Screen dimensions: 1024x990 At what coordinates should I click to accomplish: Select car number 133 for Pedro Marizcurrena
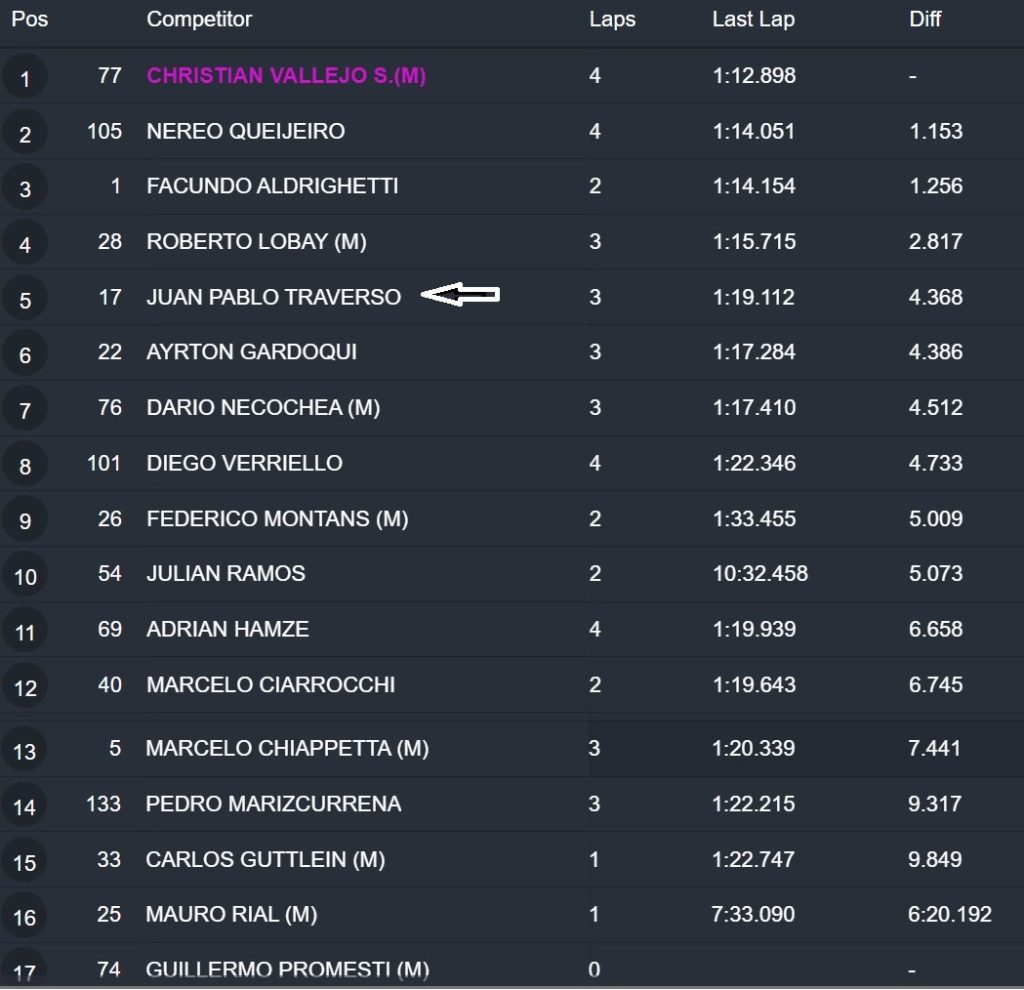(103, 804)
